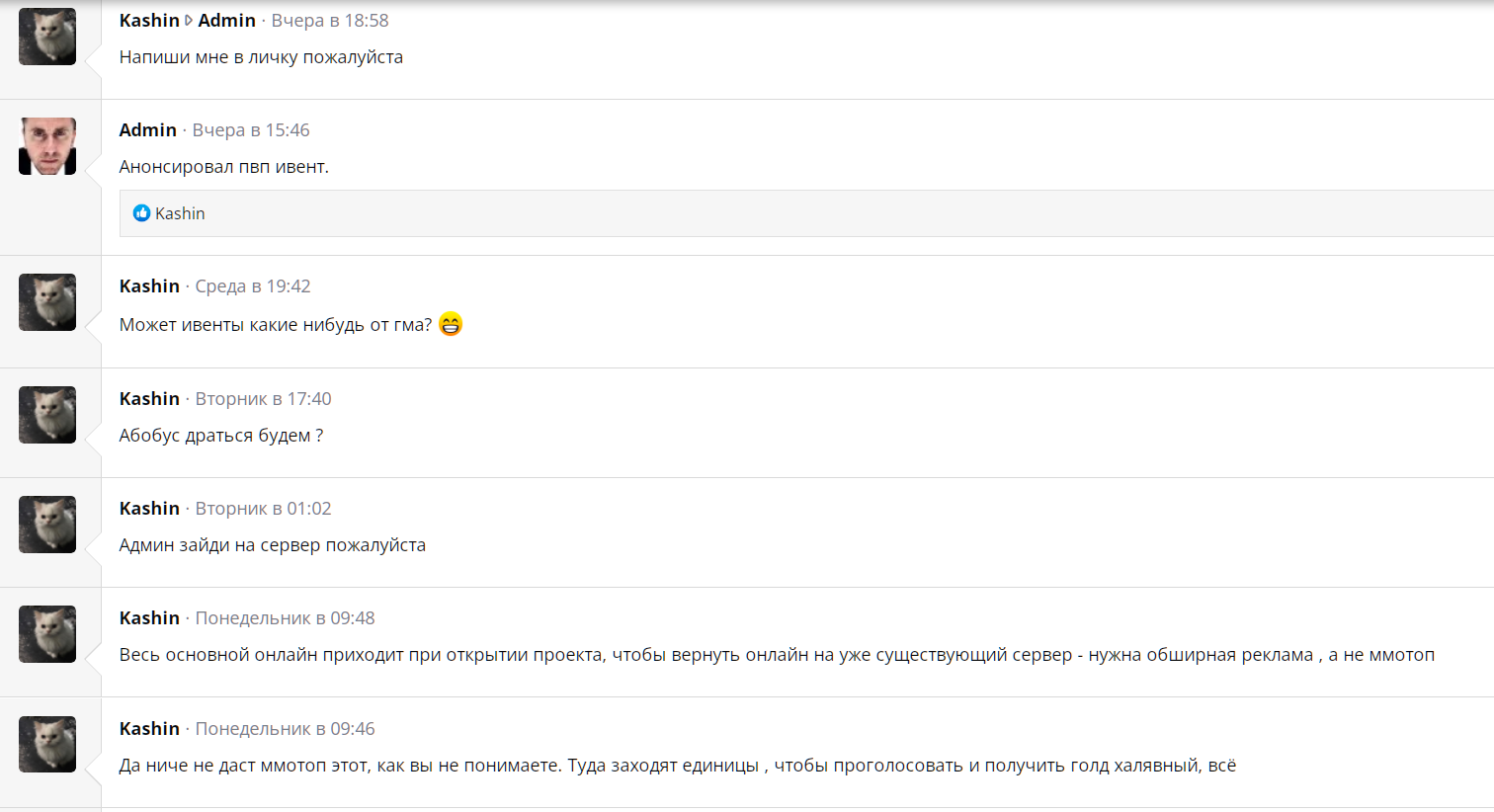Click the cat avatar on the Среда 19:42 post
Image resolution: width=1494 pixels, height=812 pixels.
coord(47,302)
